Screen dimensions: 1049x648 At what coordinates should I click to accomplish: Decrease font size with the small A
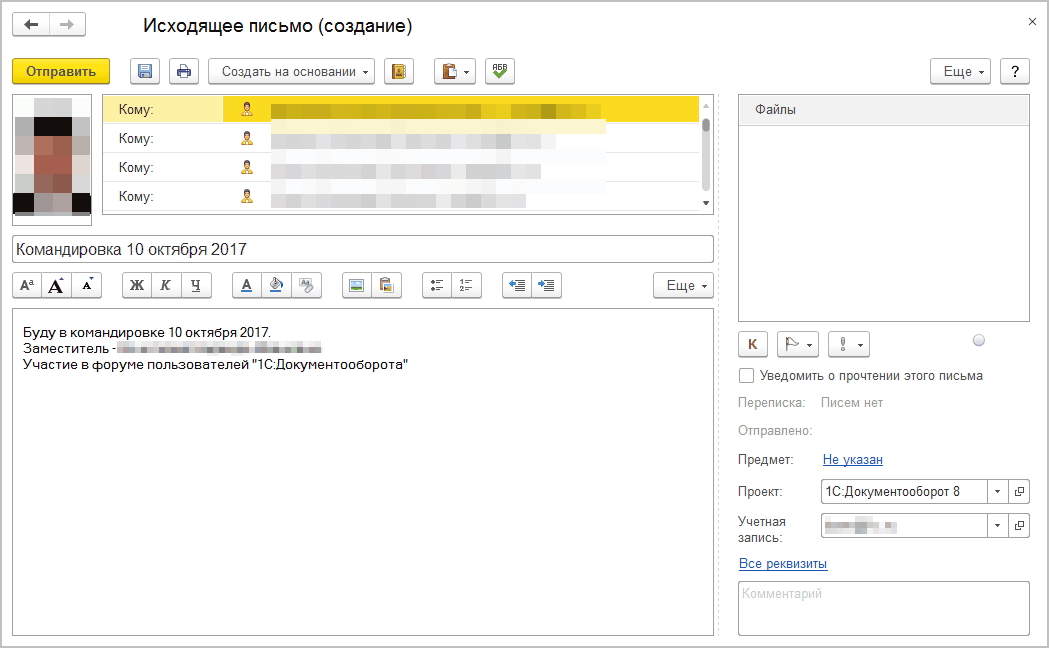point(87,286)
